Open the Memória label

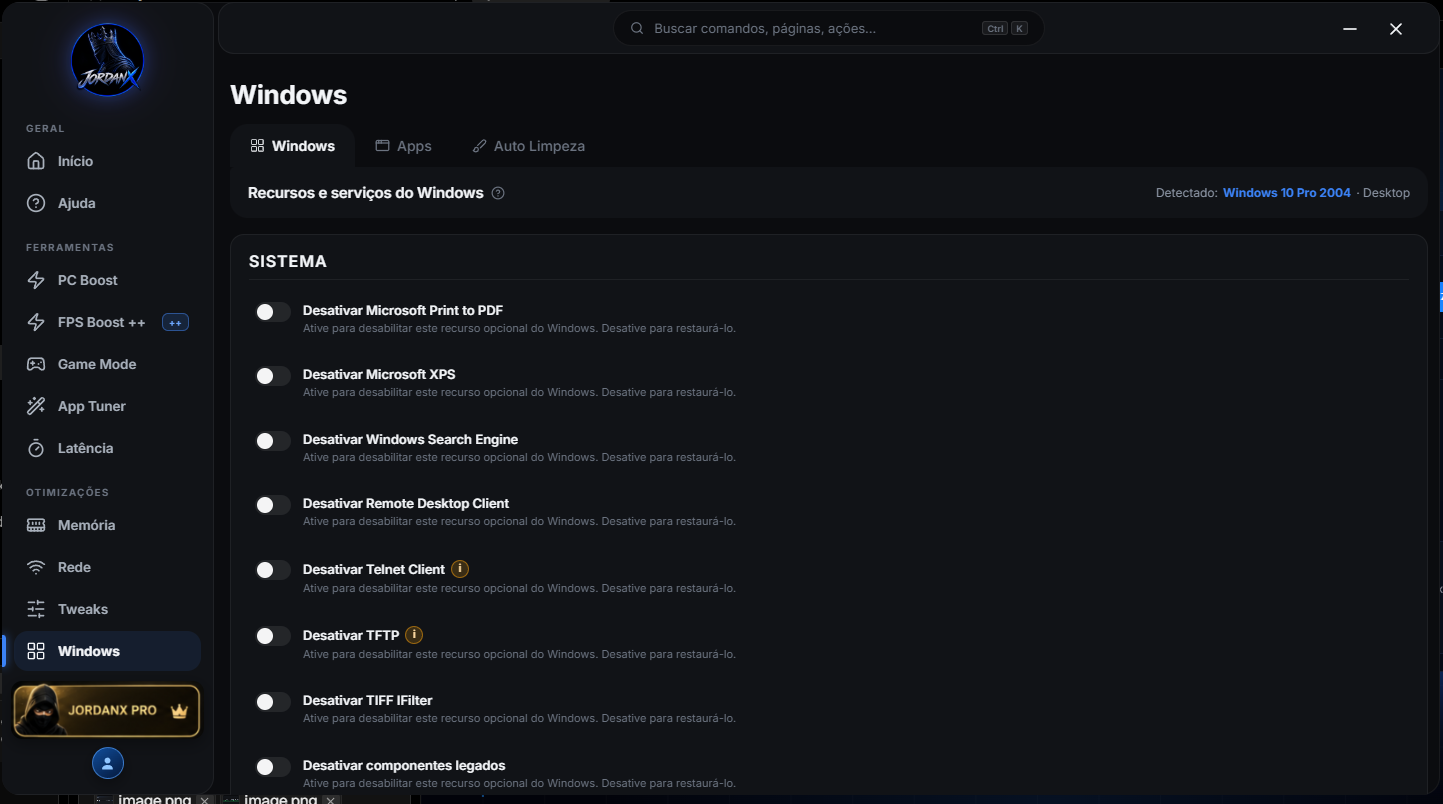point(86,525)
